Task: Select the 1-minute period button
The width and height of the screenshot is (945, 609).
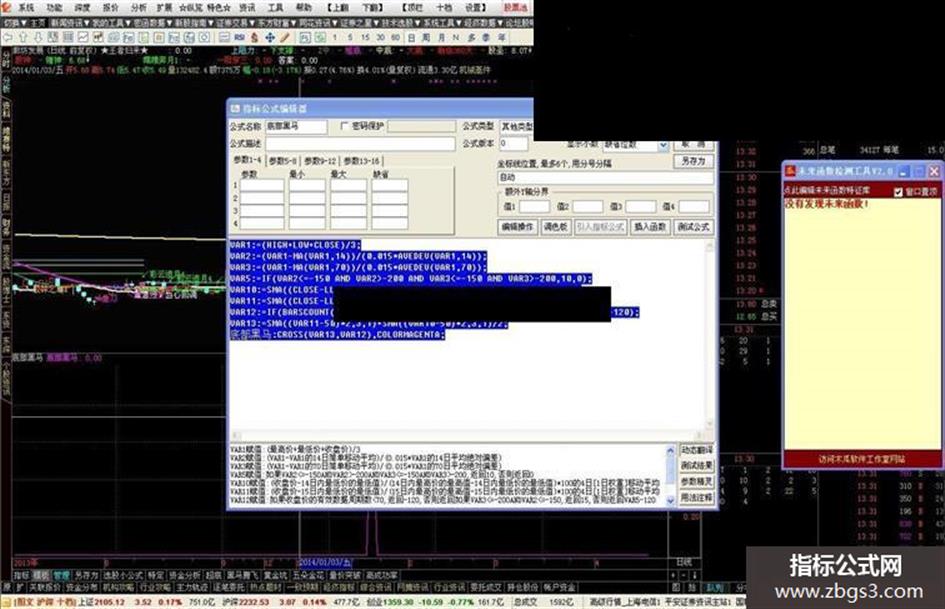Action: pyautogui.click(x=334, y=37)
